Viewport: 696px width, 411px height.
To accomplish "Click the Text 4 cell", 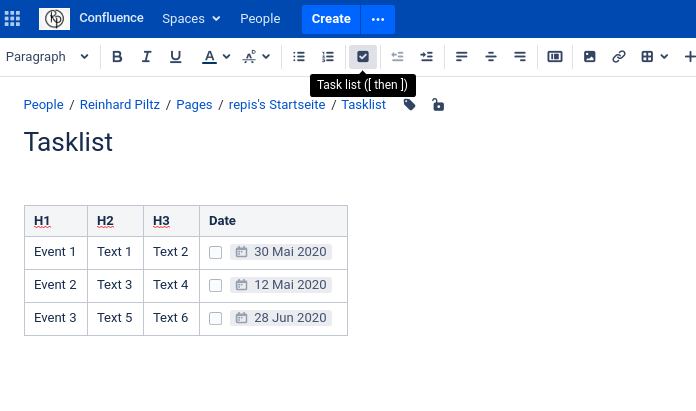I will (x=171, y=286).
